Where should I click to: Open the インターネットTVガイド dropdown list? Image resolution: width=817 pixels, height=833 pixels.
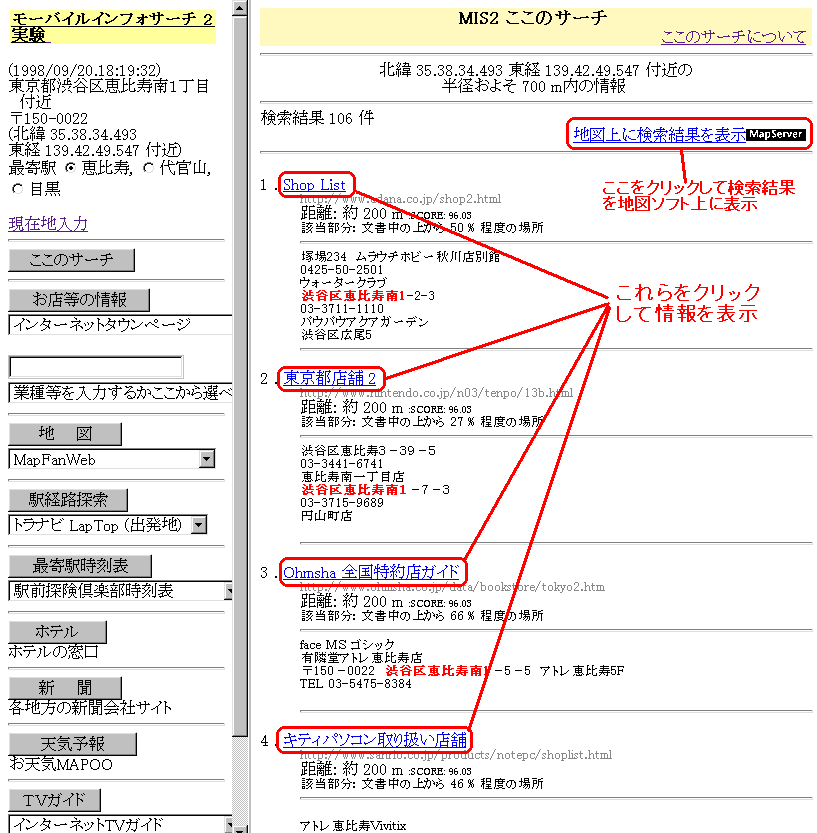tap(228, 824)
